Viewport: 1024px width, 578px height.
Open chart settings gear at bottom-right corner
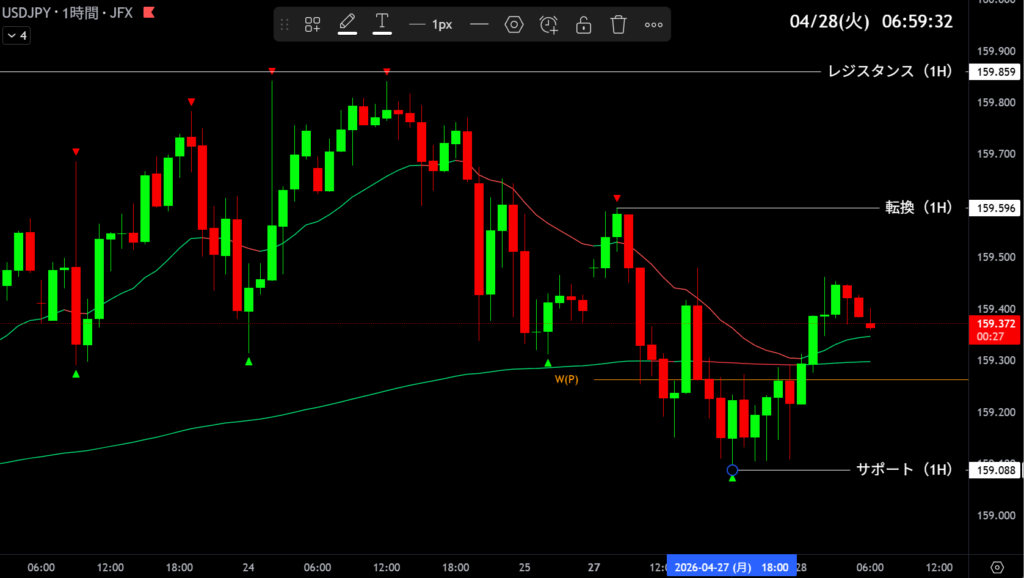coord(996,567)
